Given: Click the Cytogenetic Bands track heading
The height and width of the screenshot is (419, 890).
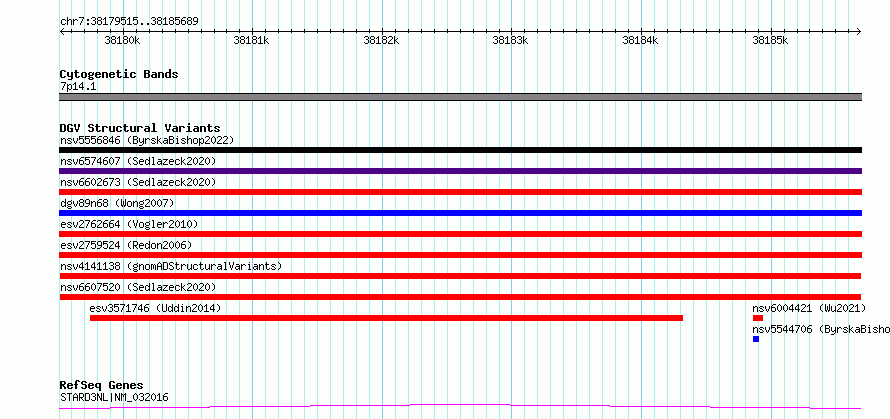Looking at the screenshot, I should click(119, 74).
